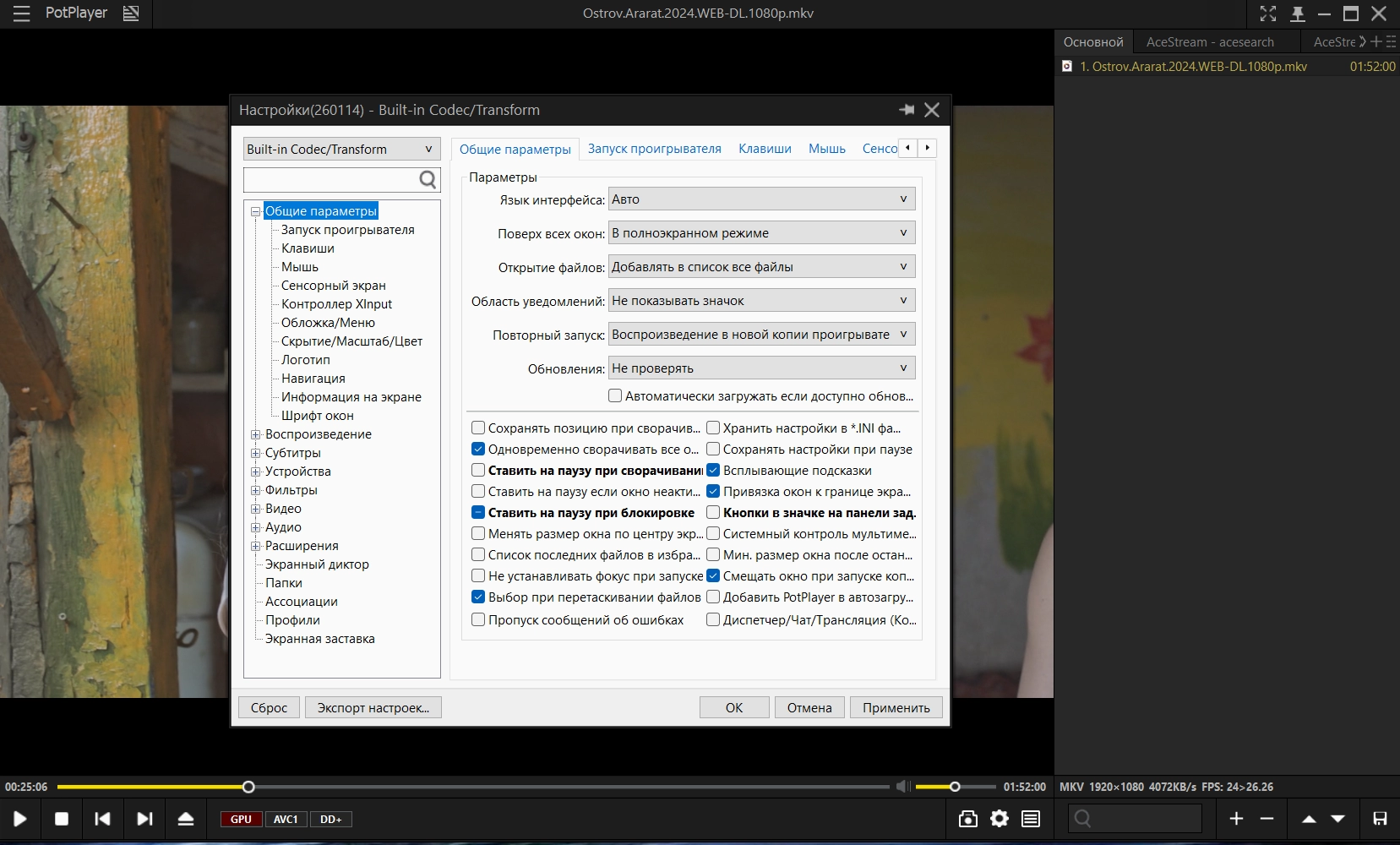Image resolution: width=1400 pixels, height=845 pixels.
Task: Open the screenshot capture camera icon
Action: 968,819
